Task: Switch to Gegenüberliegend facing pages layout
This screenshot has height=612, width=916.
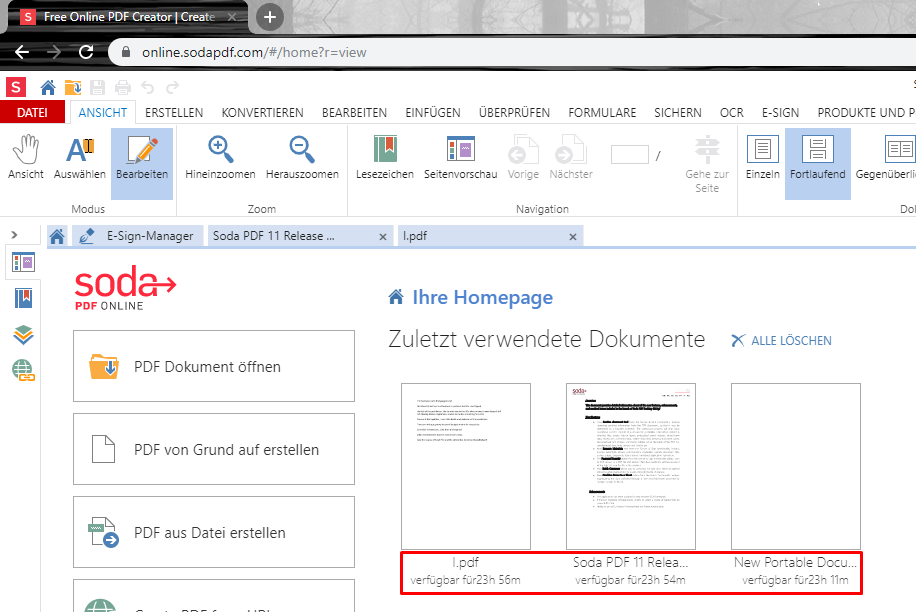Action: 885,158
